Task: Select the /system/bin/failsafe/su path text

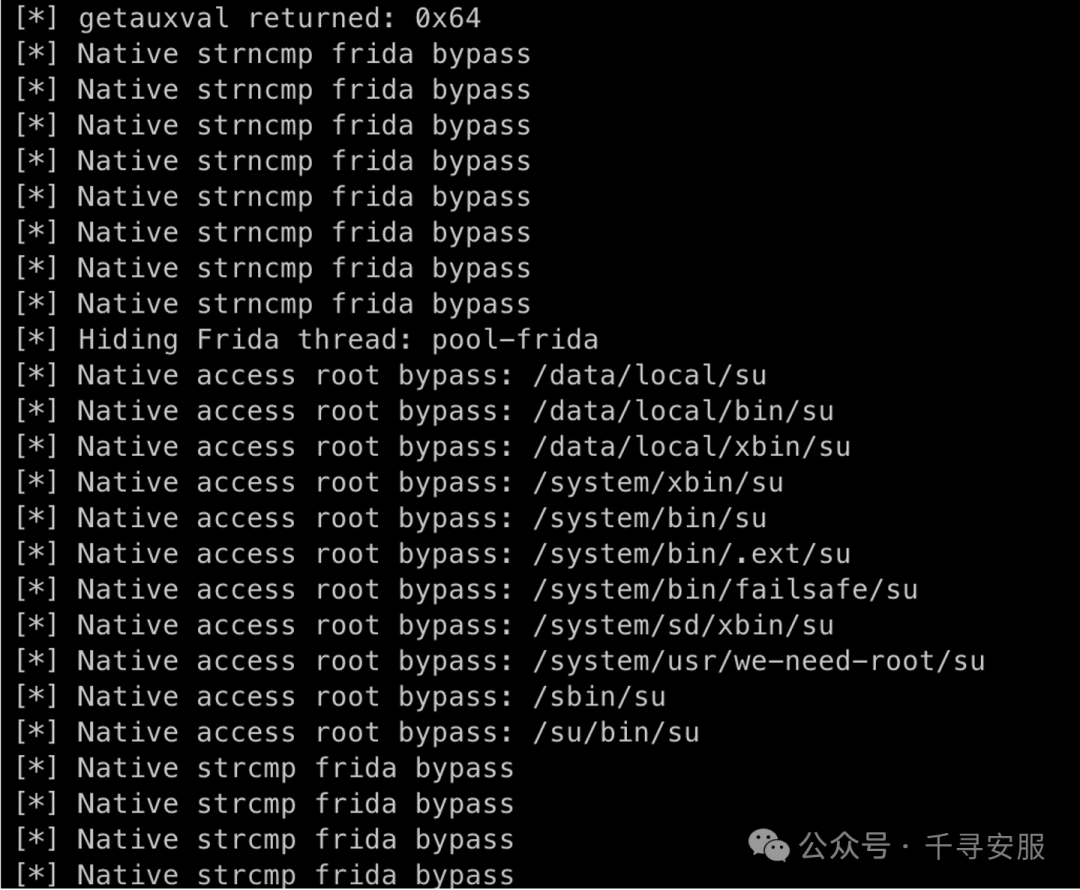Action: 725,590
